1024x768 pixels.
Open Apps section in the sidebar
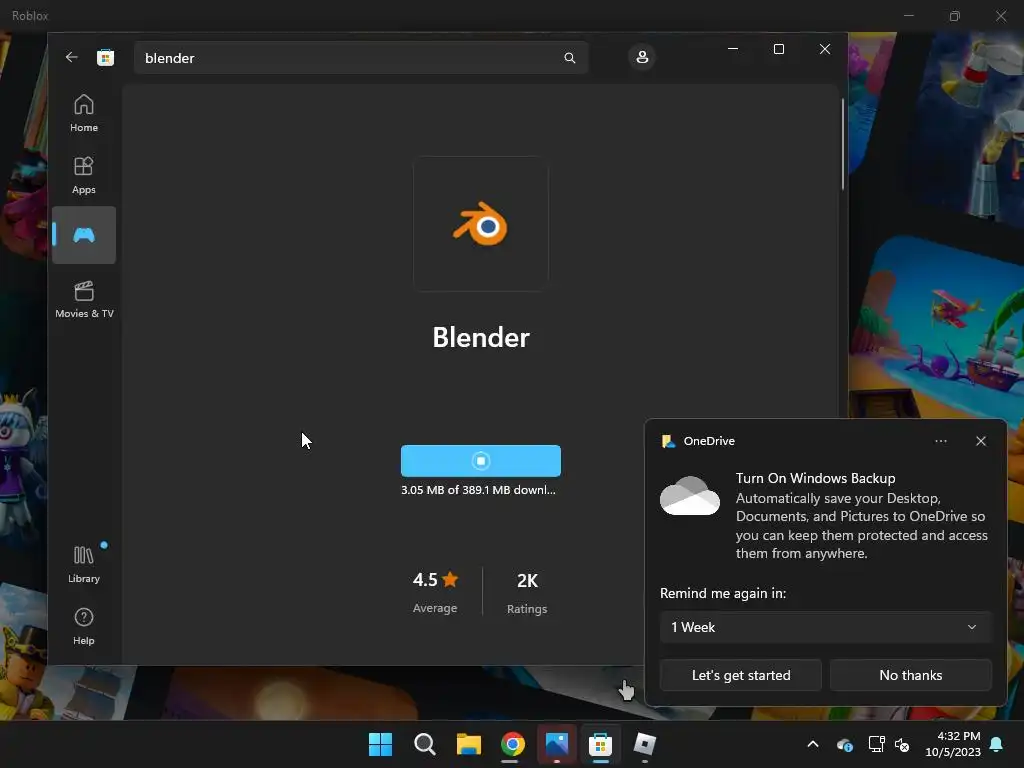84,175
